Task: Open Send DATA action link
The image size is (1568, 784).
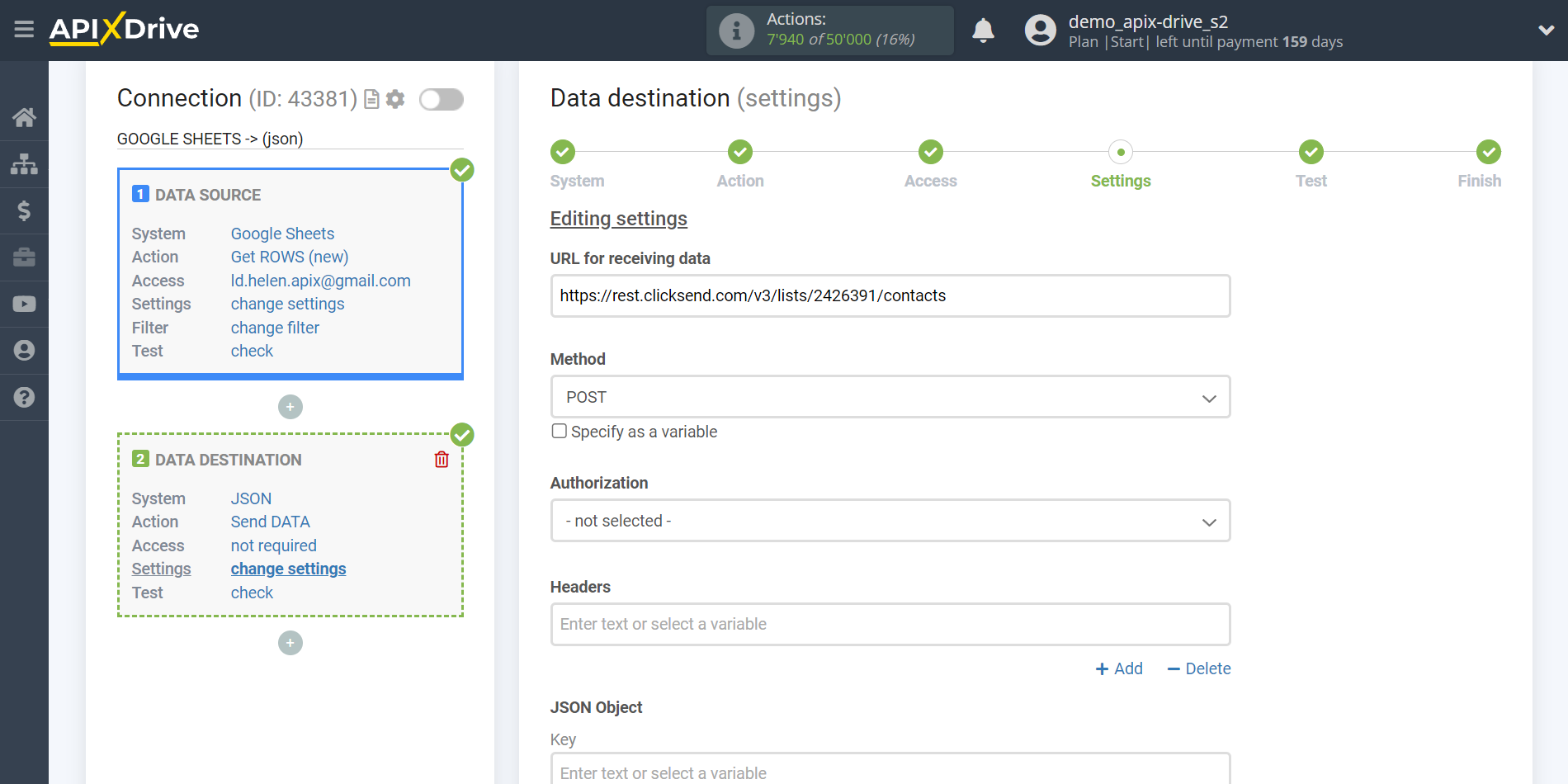Action: 271,522
